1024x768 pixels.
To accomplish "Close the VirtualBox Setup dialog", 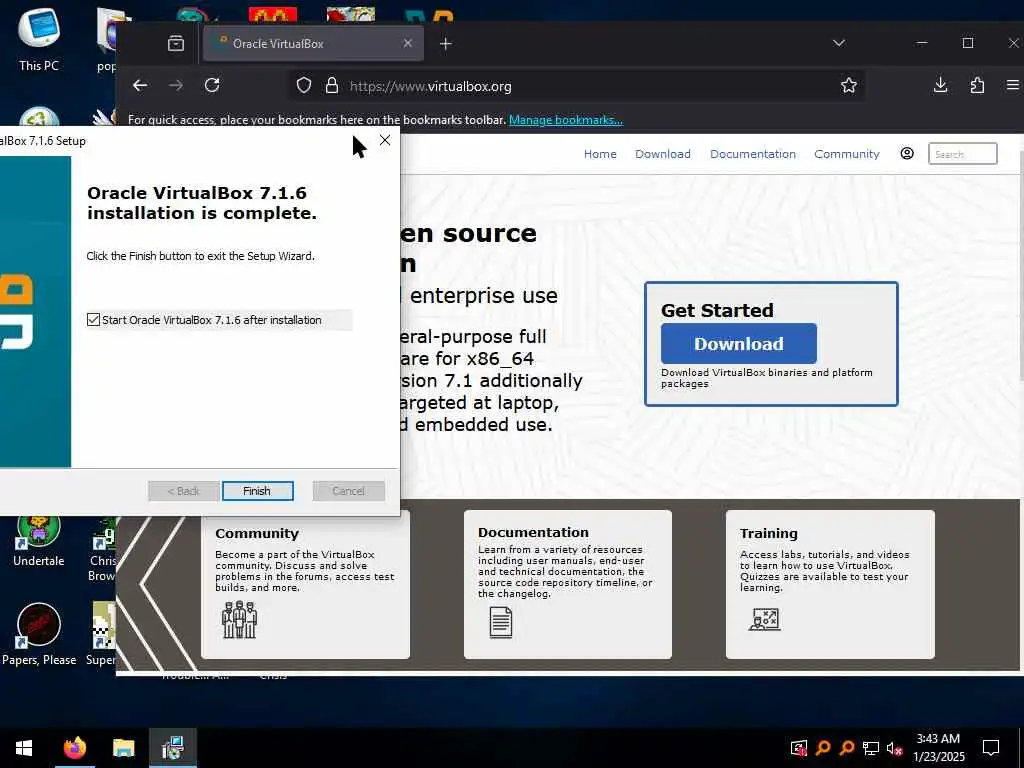I will [x=385, y=140].
